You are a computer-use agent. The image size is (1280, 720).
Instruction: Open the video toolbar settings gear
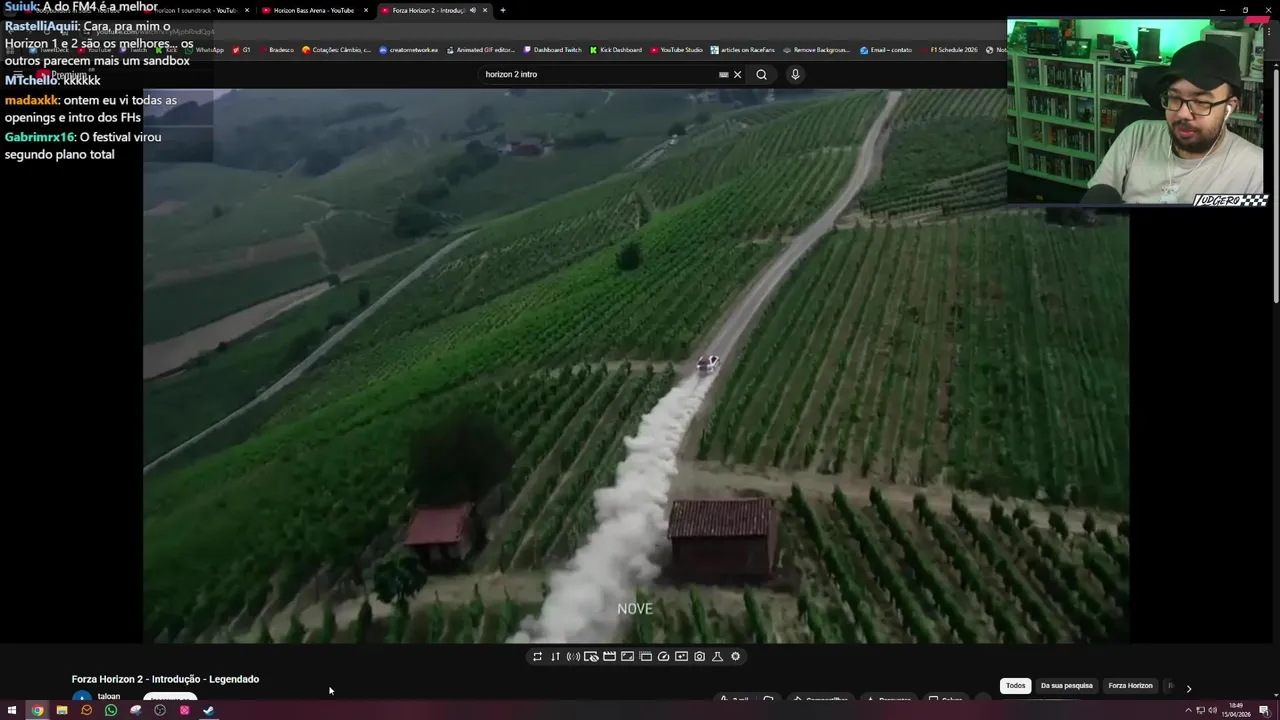tap(735, 656)
